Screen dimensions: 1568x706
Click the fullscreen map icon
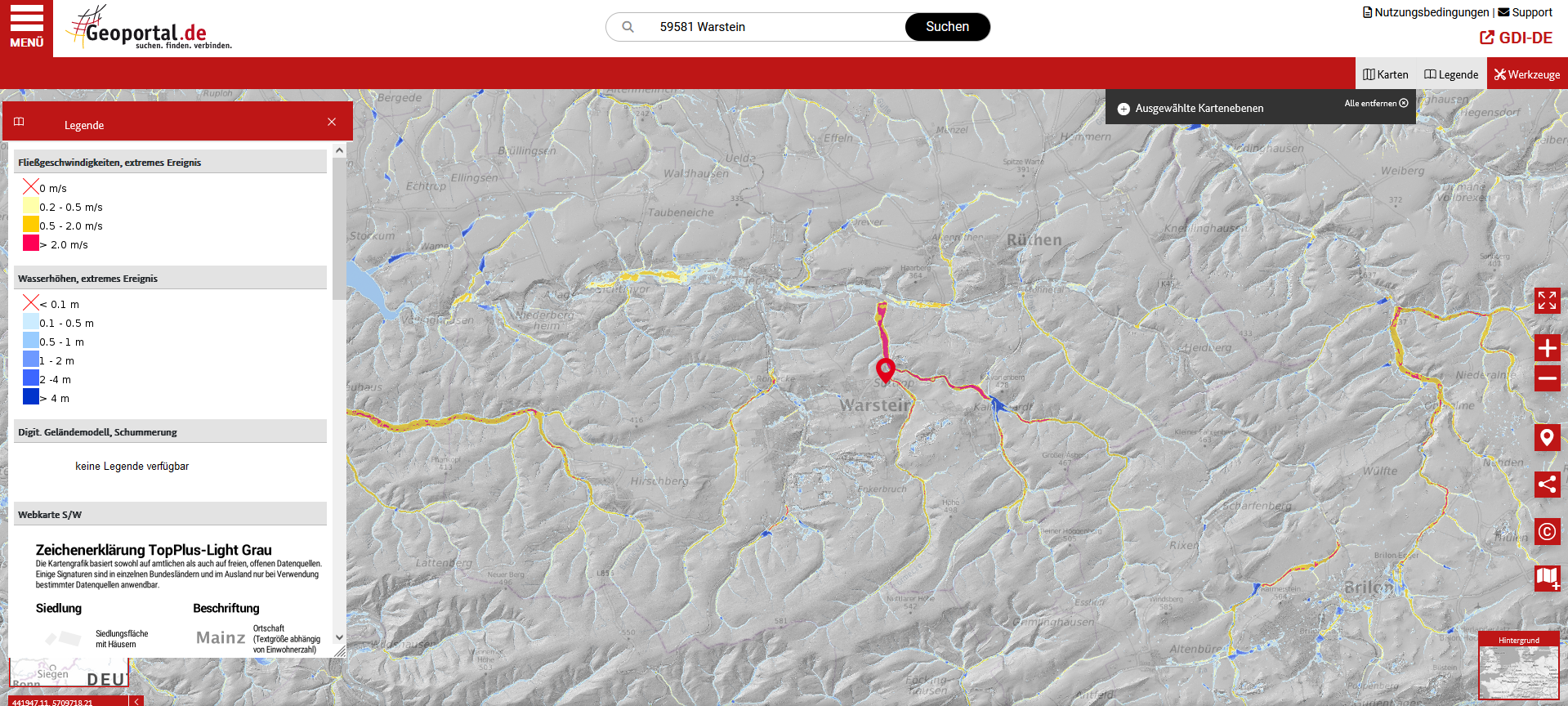point(1547,301)
